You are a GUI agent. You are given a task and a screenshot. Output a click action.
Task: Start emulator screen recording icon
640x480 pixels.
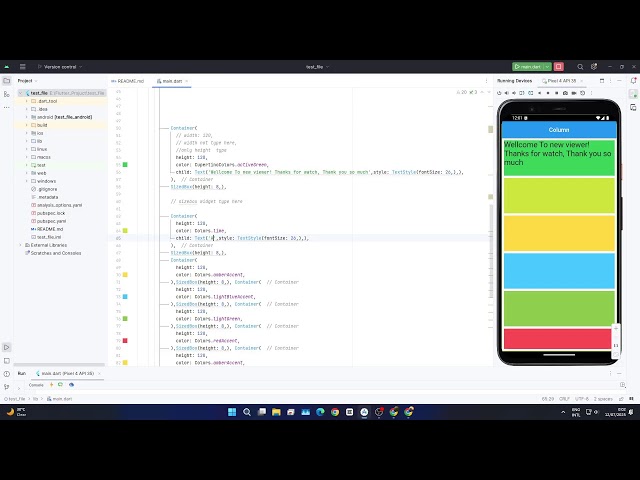point(574,93)
